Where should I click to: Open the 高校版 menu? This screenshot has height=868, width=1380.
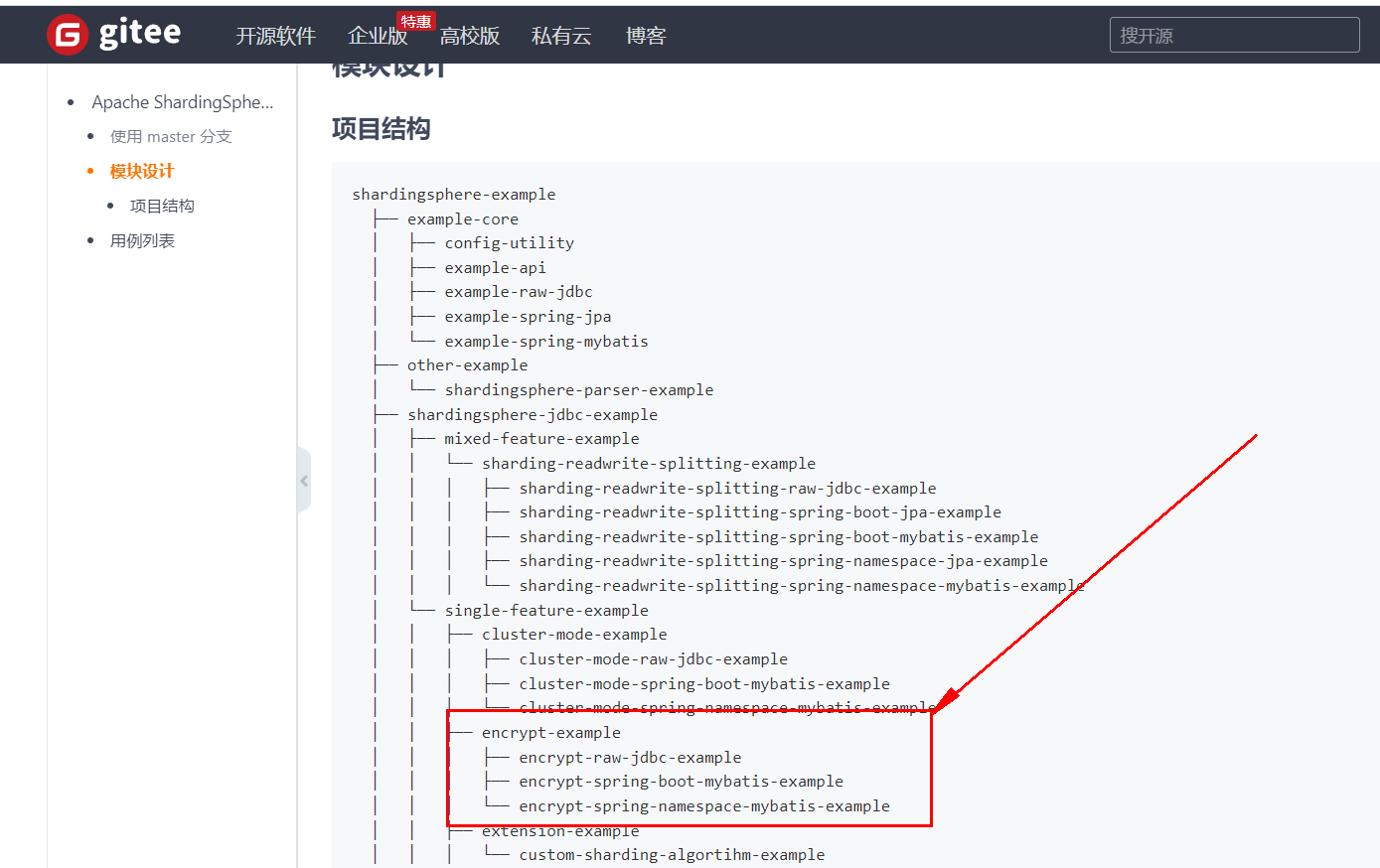point(469,36)
